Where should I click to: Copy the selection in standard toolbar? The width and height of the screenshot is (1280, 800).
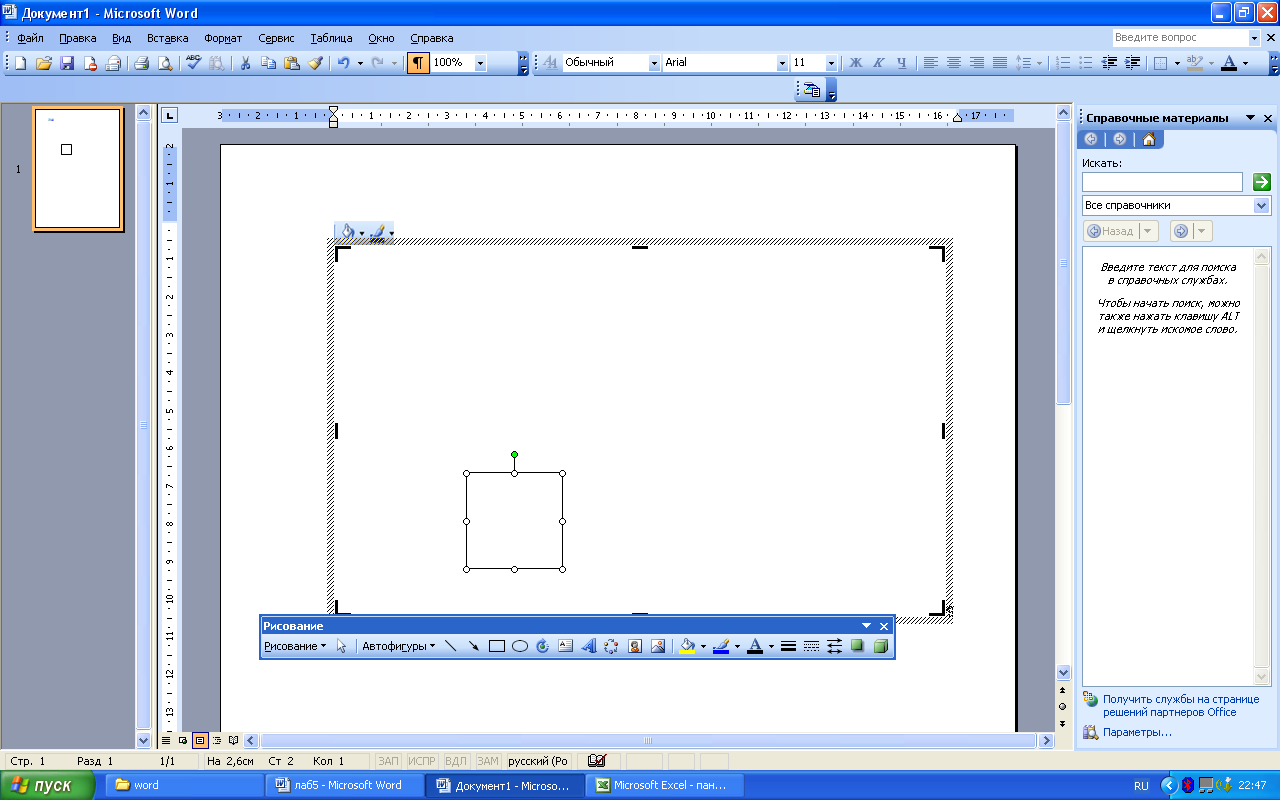point(268,63)
